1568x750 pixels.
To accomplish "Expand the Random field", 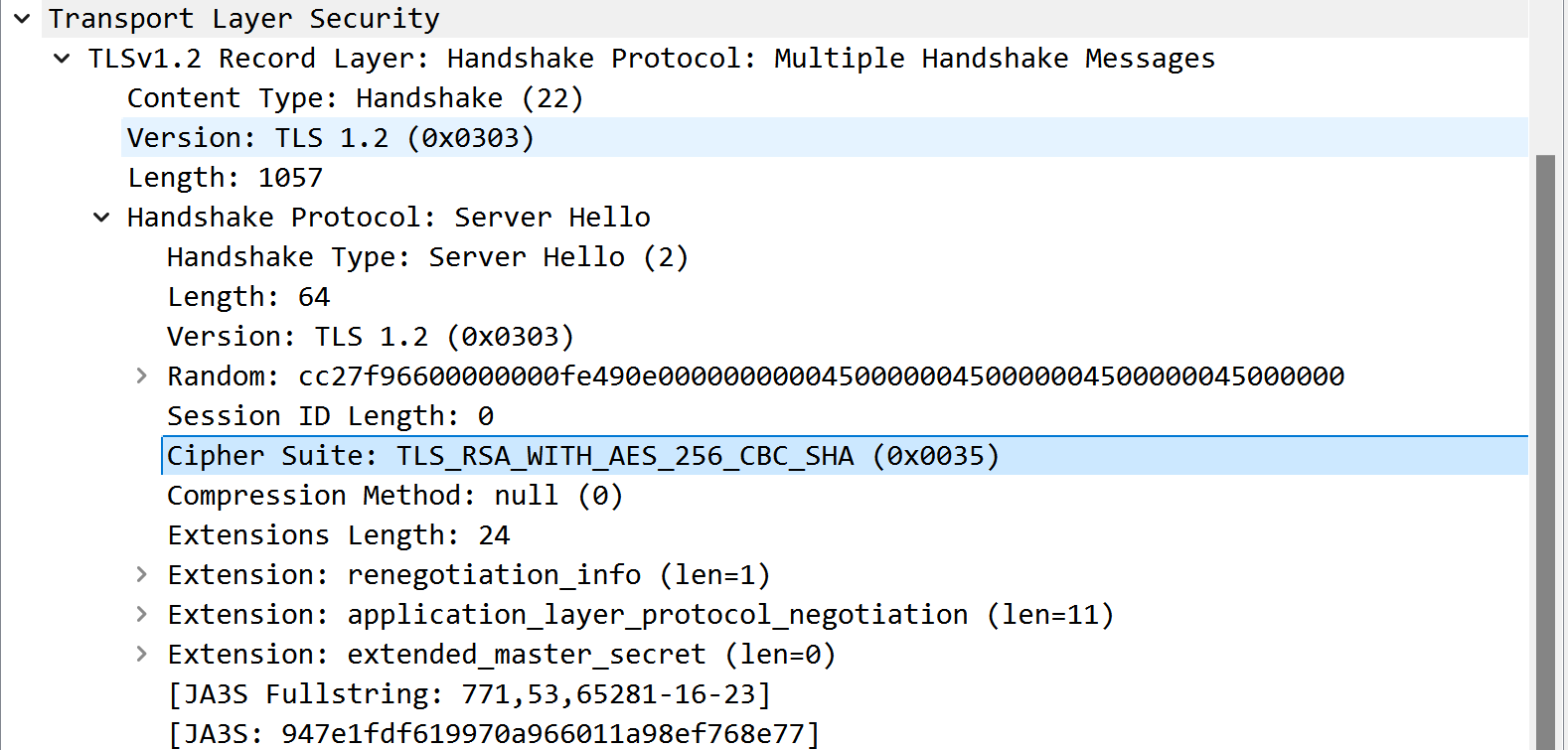I will coord(141,375).
